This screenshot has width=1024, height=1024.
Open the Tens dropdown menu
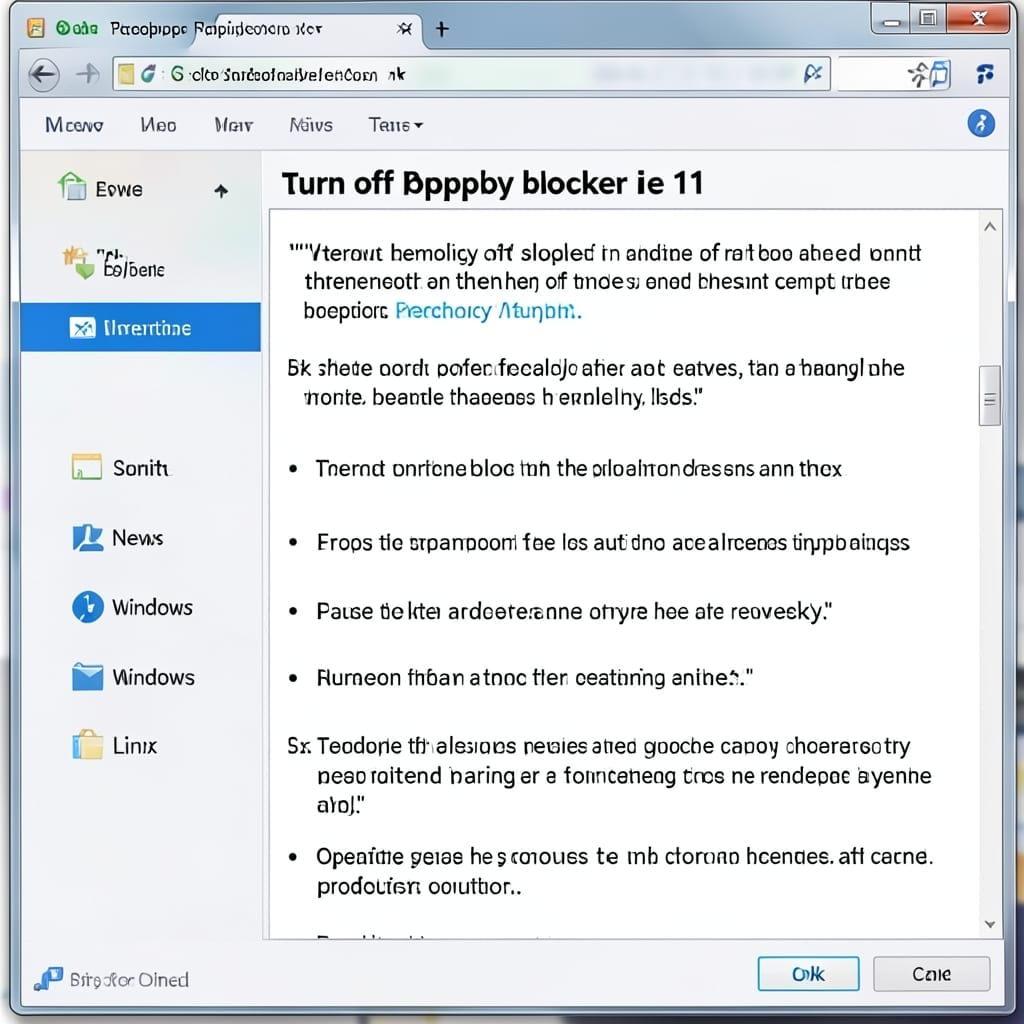395,125
